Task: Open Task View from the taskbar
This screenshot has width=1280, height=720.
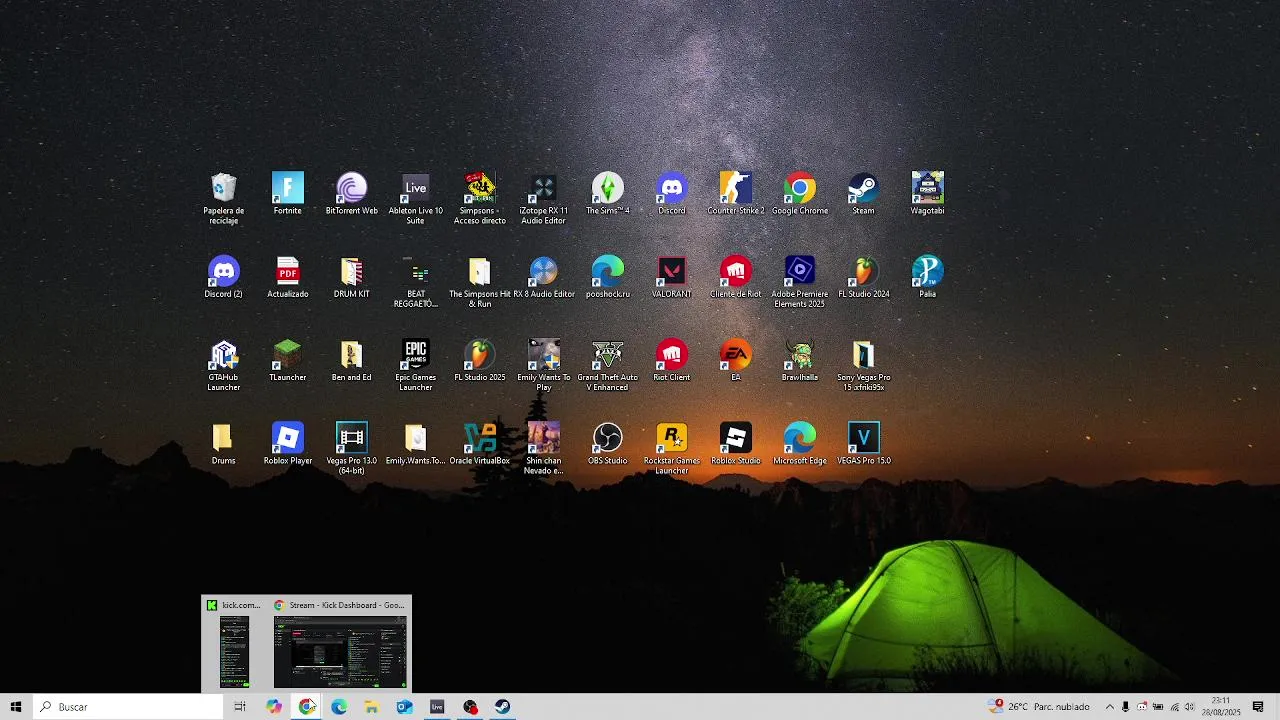Action: click(240, 707)
